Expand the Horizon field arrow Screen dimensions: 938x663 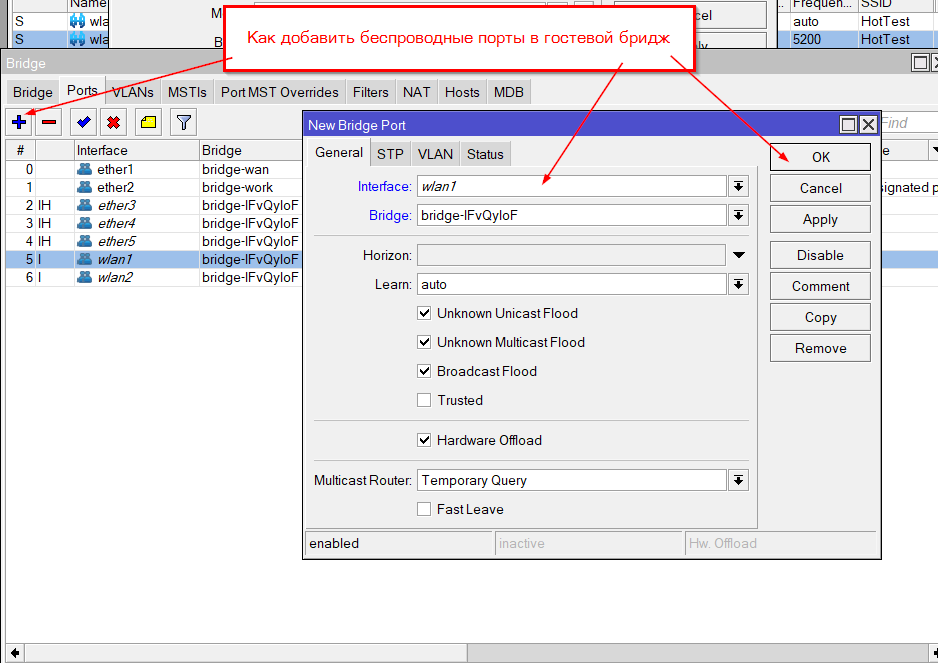[739, 256]
